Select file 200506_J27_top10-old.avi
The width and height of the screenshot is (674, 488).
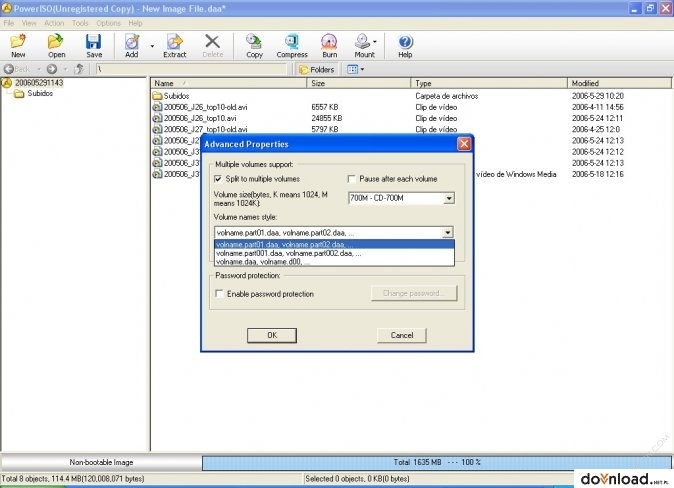pyautogui.click(x=205, y=129)
